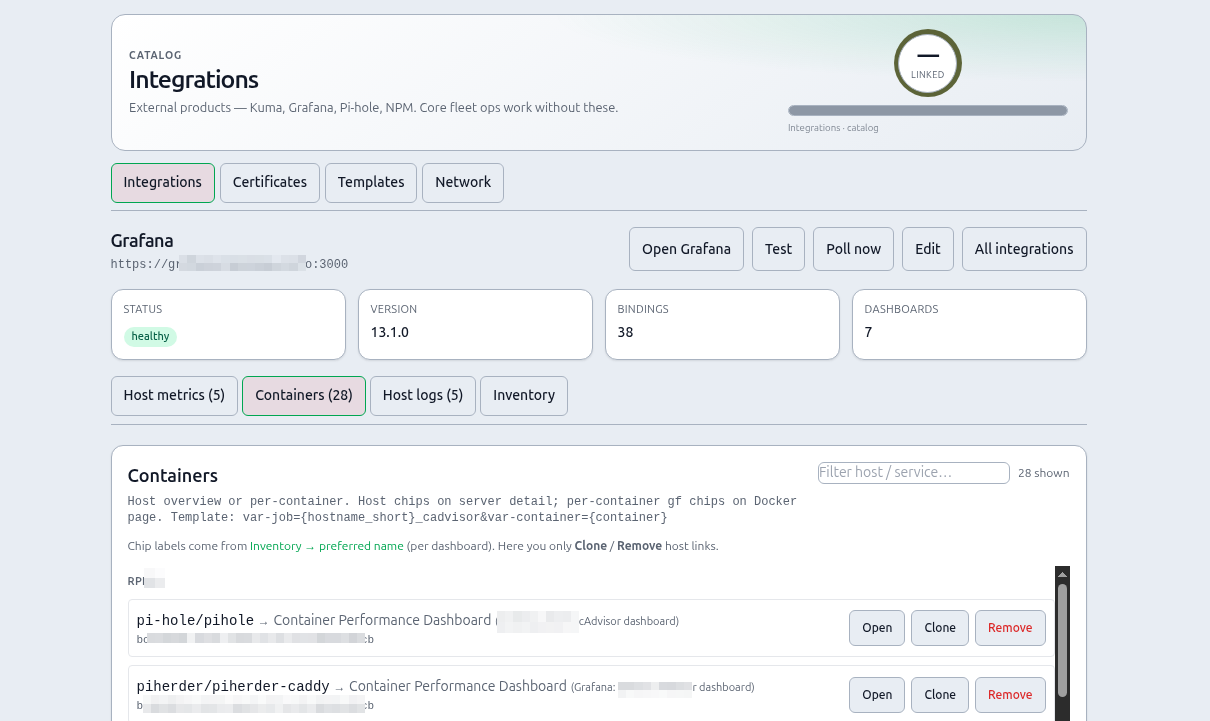Click the Integrations catalog progress bar
Viewport: 1210px width, 721px height.
[x=928, y=111]
